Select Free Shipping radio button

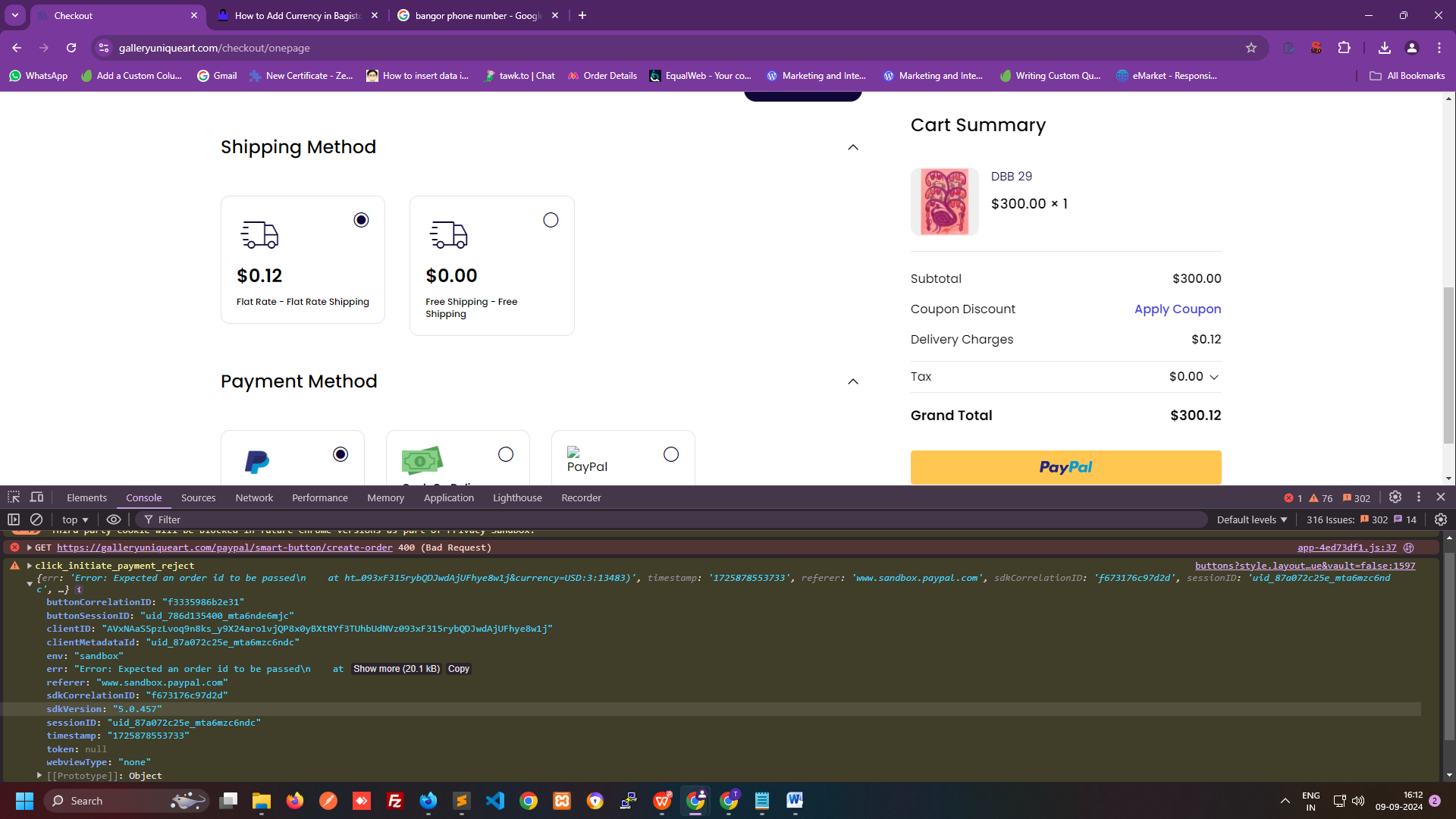pyautogui.click(x=551, y=220)
